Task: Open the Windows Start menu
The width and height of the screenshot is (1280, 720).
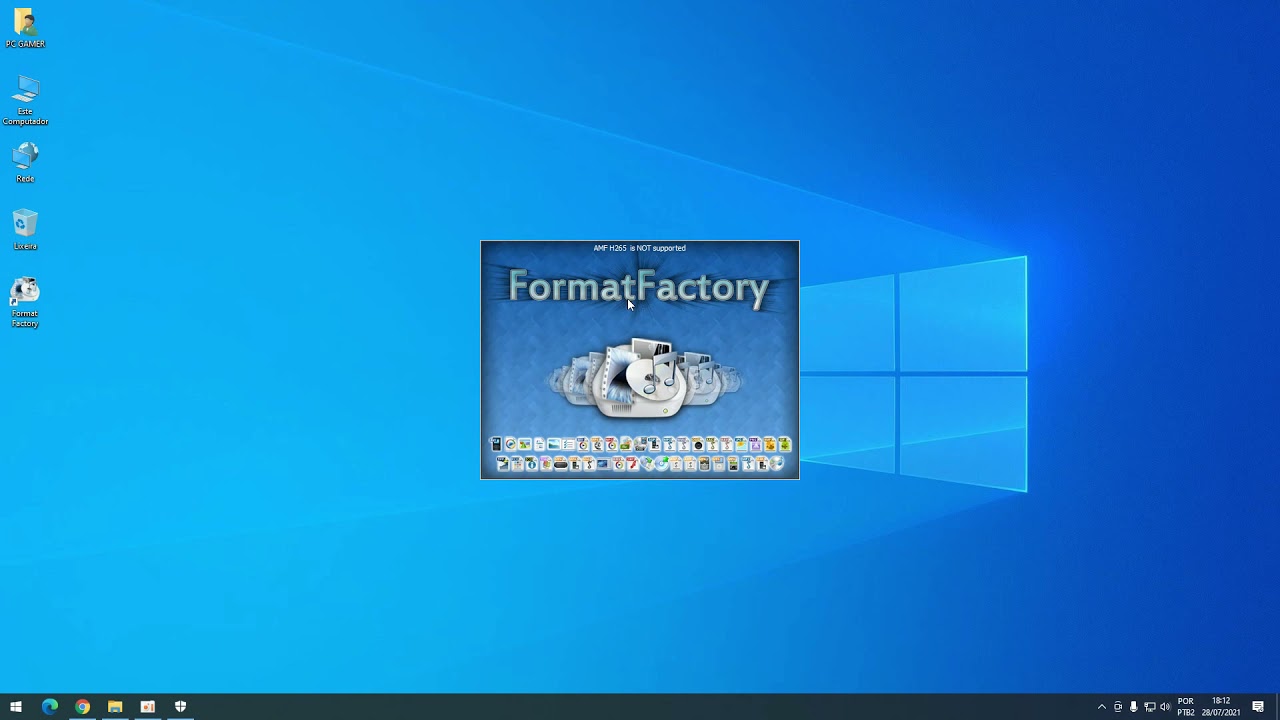Action: click(16, 707)
